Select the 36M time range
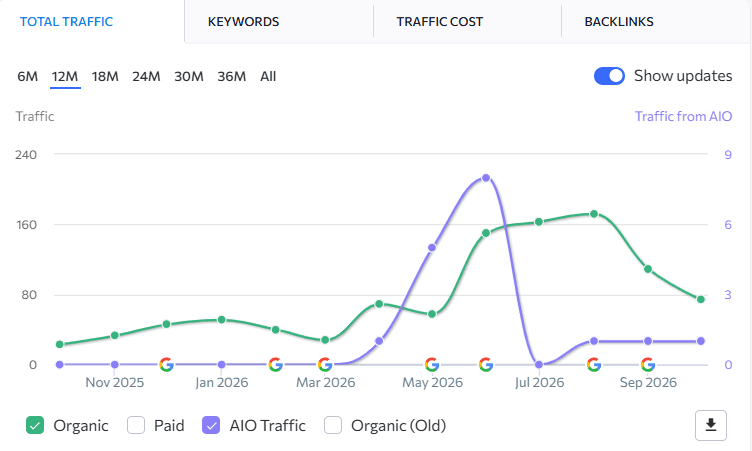Screen dimensions: 752x451 tap(232, 76)
